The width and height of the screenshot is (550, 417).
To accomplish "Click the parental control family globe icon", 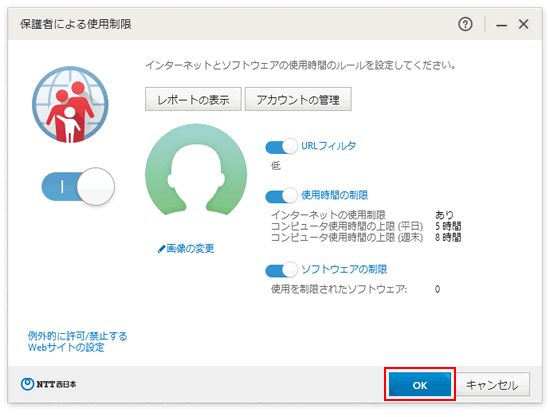I will coord(70,105).
